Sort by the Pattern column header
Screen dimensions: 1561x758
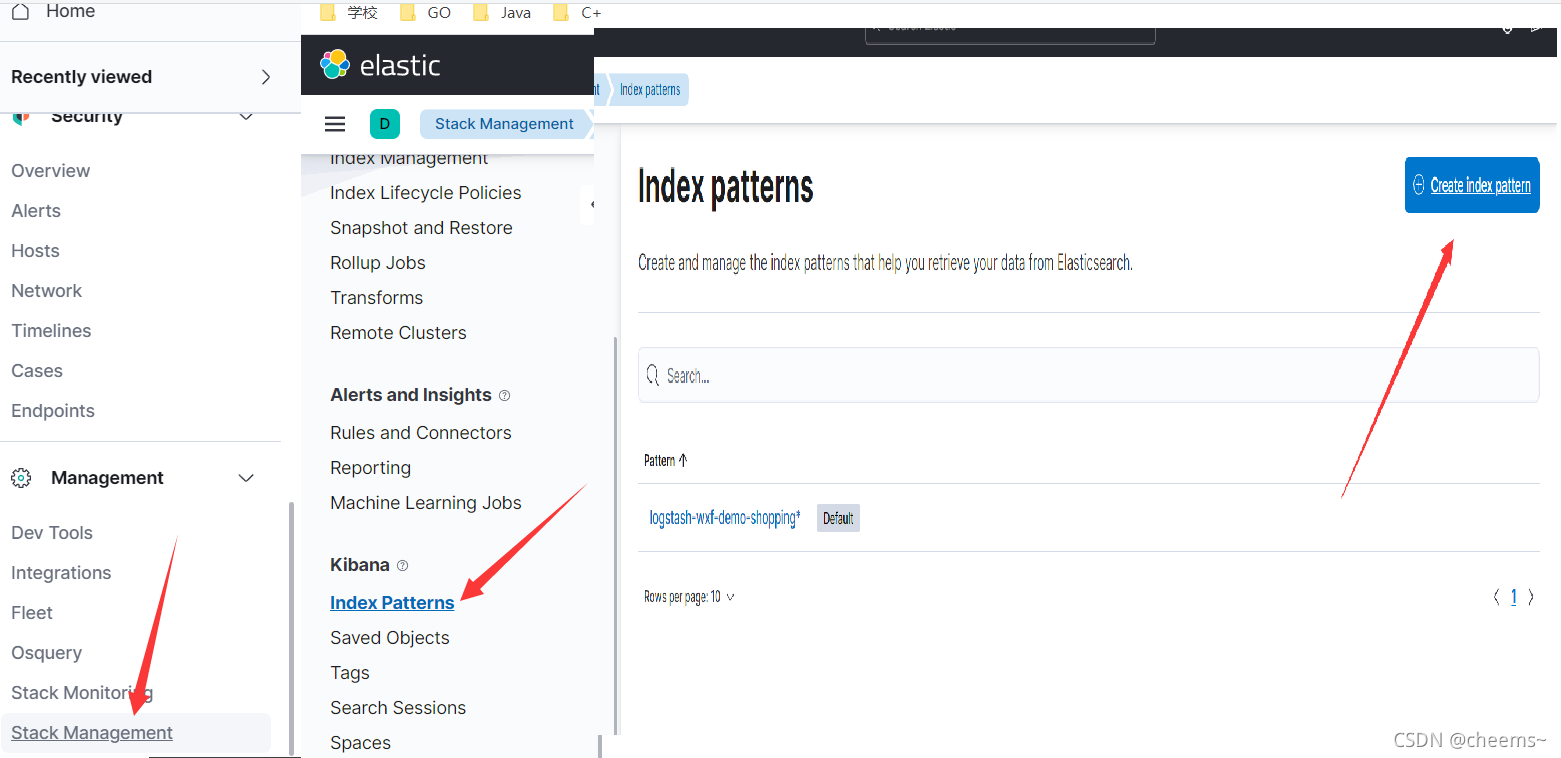(x=665, y=461)
